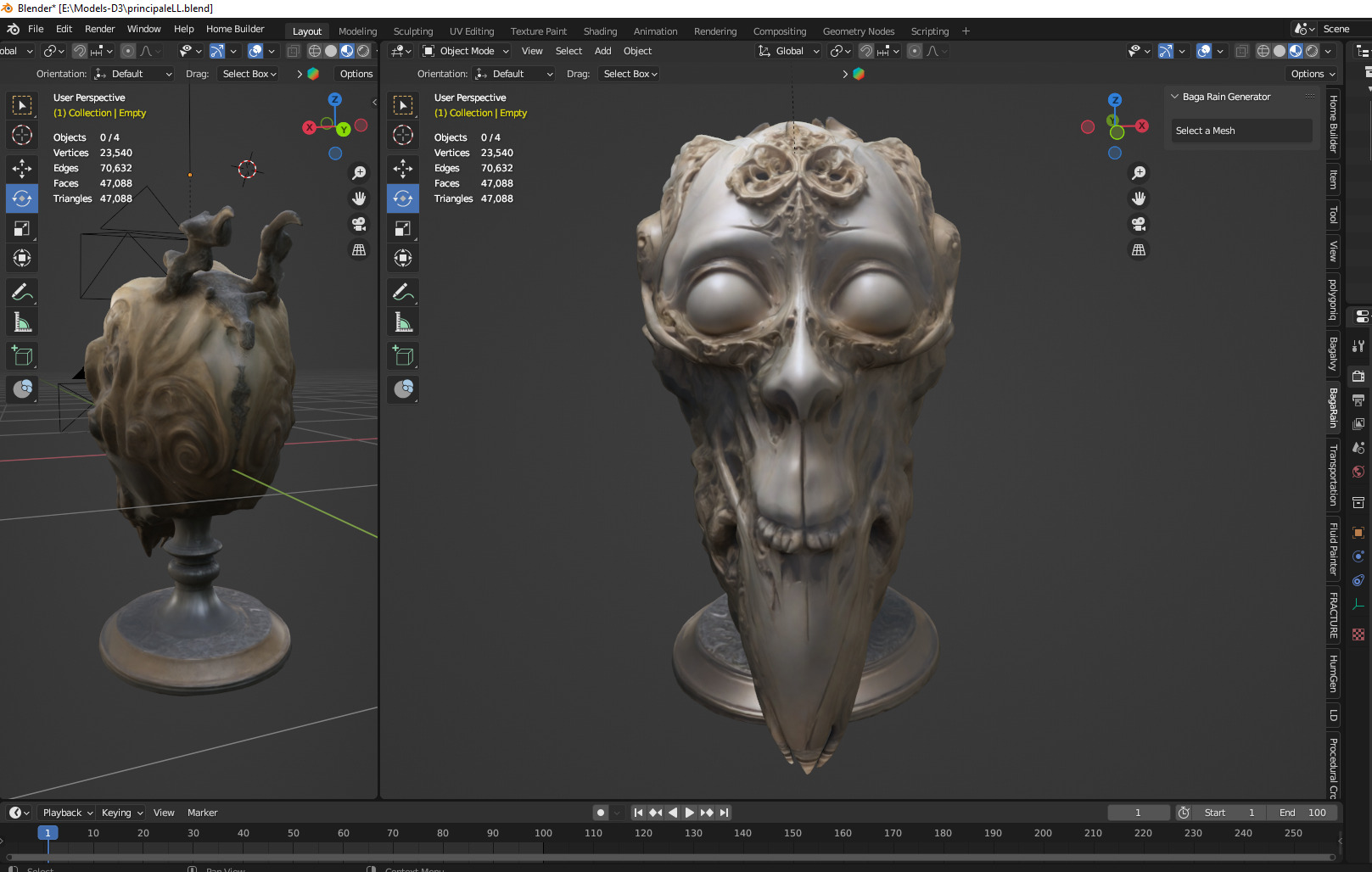Screen dimensions: 1372x872
Task: Open Playback dropdown in timeline
Action: tap(68, 813)
